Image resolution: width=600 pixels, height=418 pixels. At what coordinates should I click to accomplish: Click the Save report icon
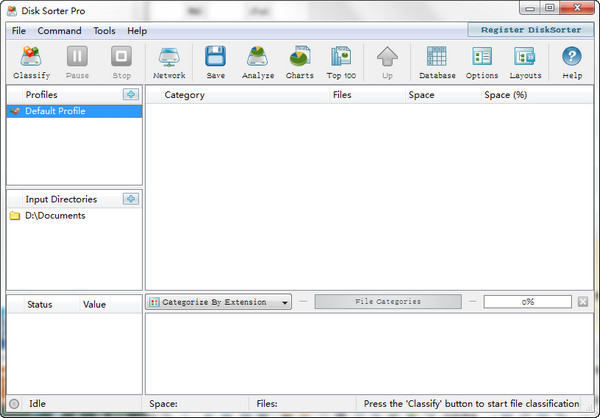215,62
